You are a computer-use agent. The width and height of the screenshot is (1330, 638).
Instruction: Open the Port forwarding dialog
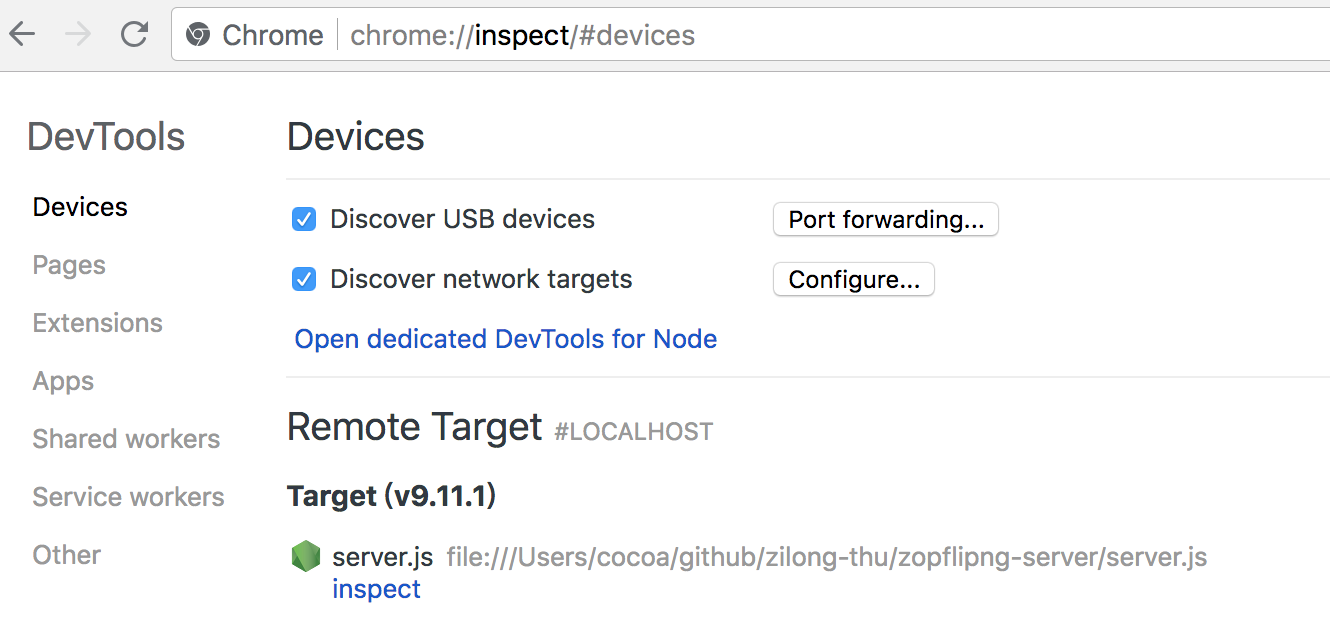pos(885,219)
